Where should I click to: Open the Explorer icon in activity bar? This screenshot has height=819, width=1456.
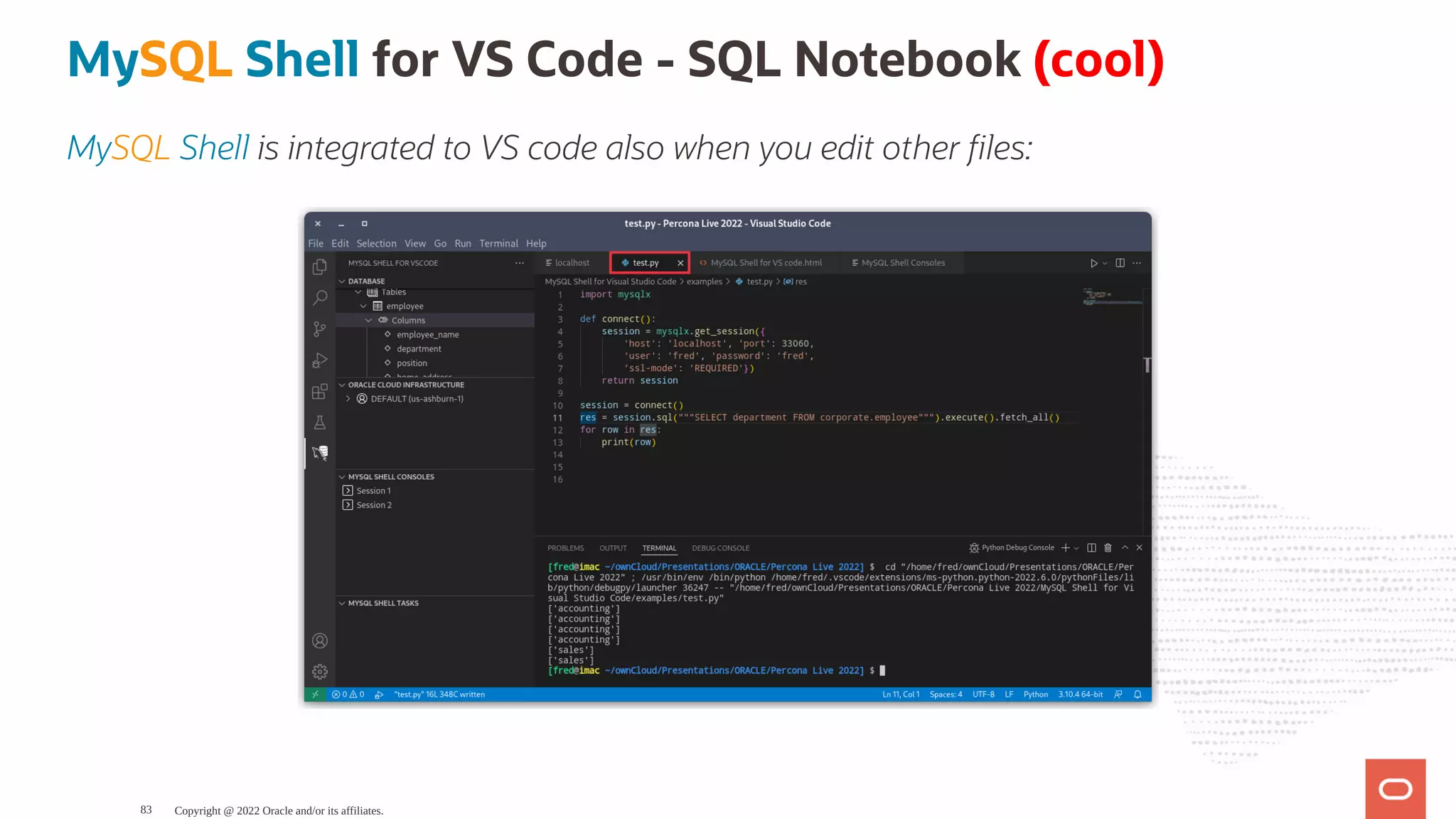(320, 267)
